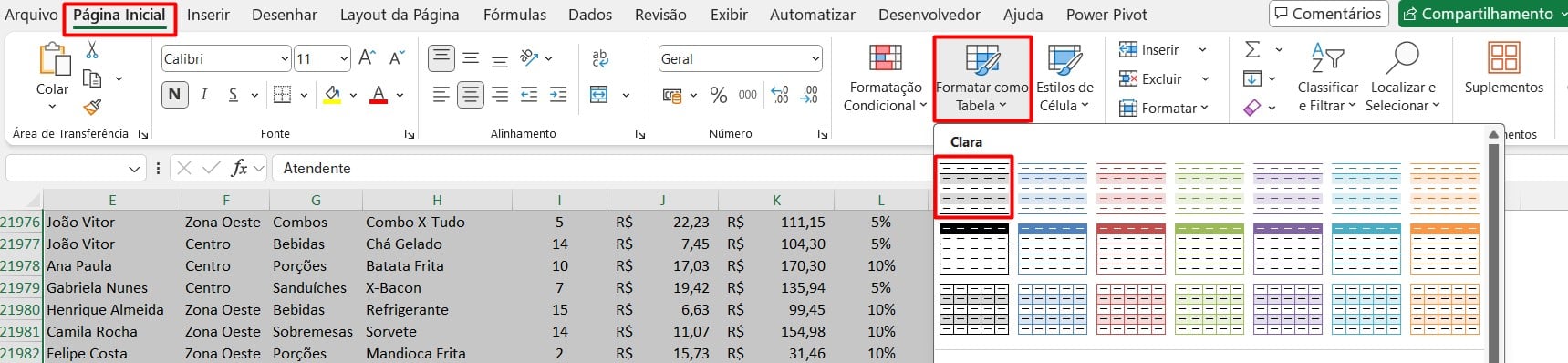Viewport: 1568px width, 363px height.
Task: Click the Fill down arrow icon
Action: [x=1252, y=78]
